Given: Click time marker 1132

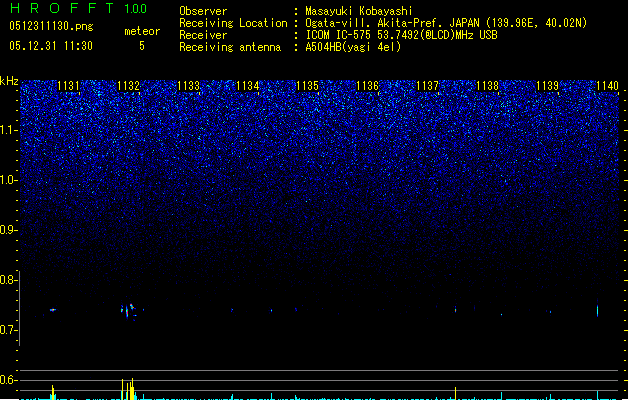Looking at the screenshot, I should pyautogui.click(x=128, y=86).
